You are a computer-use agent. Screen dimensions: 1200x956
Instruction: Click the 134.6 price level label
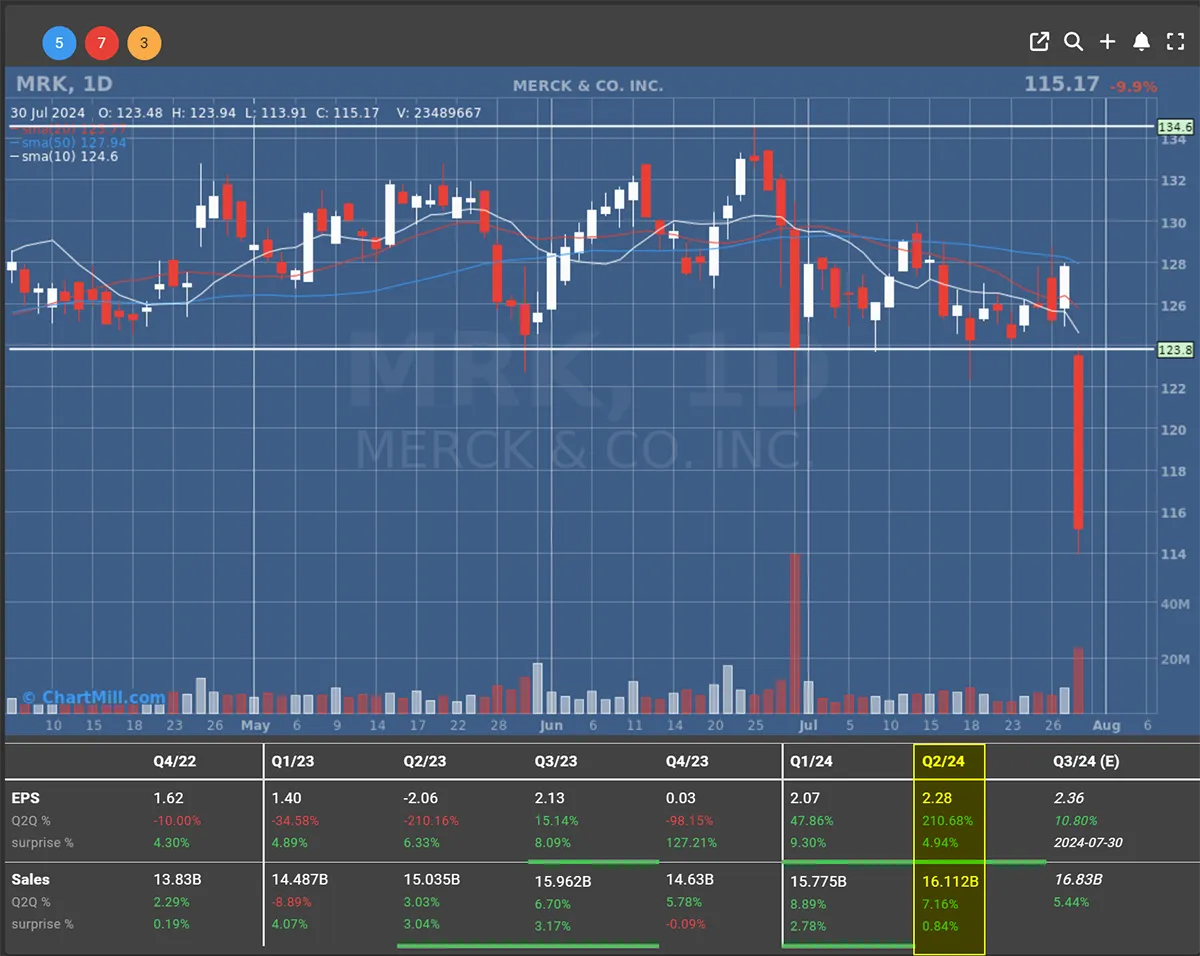[x=1175, y=127]
